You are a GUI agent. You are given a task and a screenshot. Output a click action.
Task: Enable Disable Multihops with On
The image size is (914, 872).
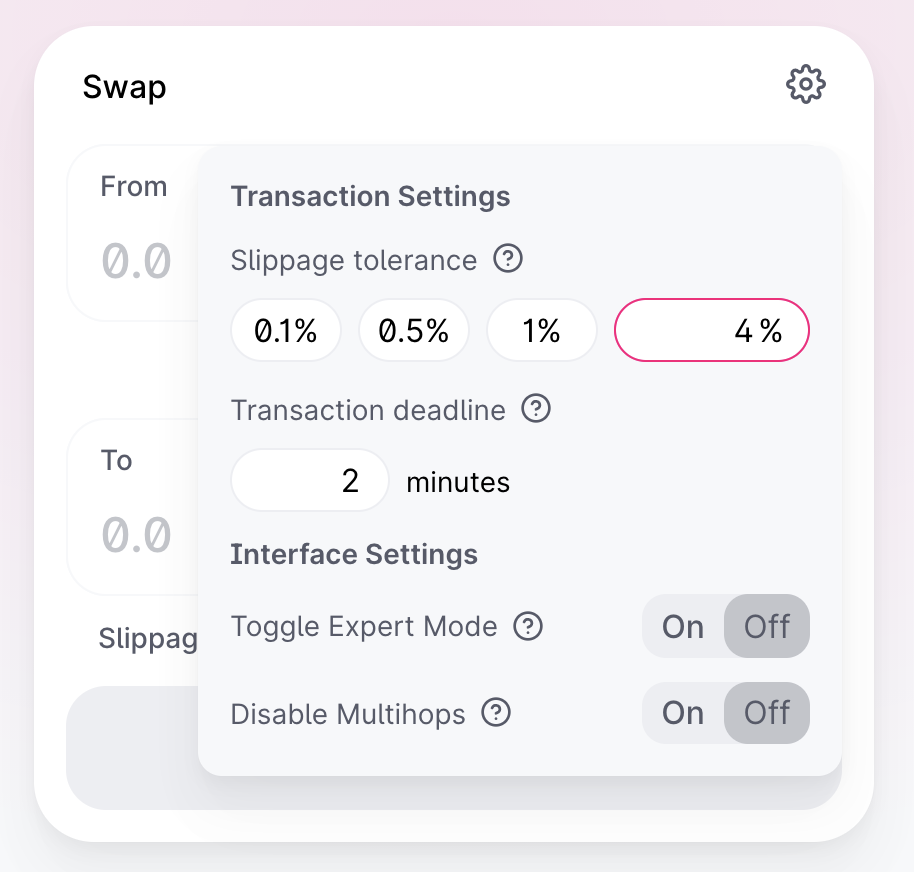click(x=683, y=713)
